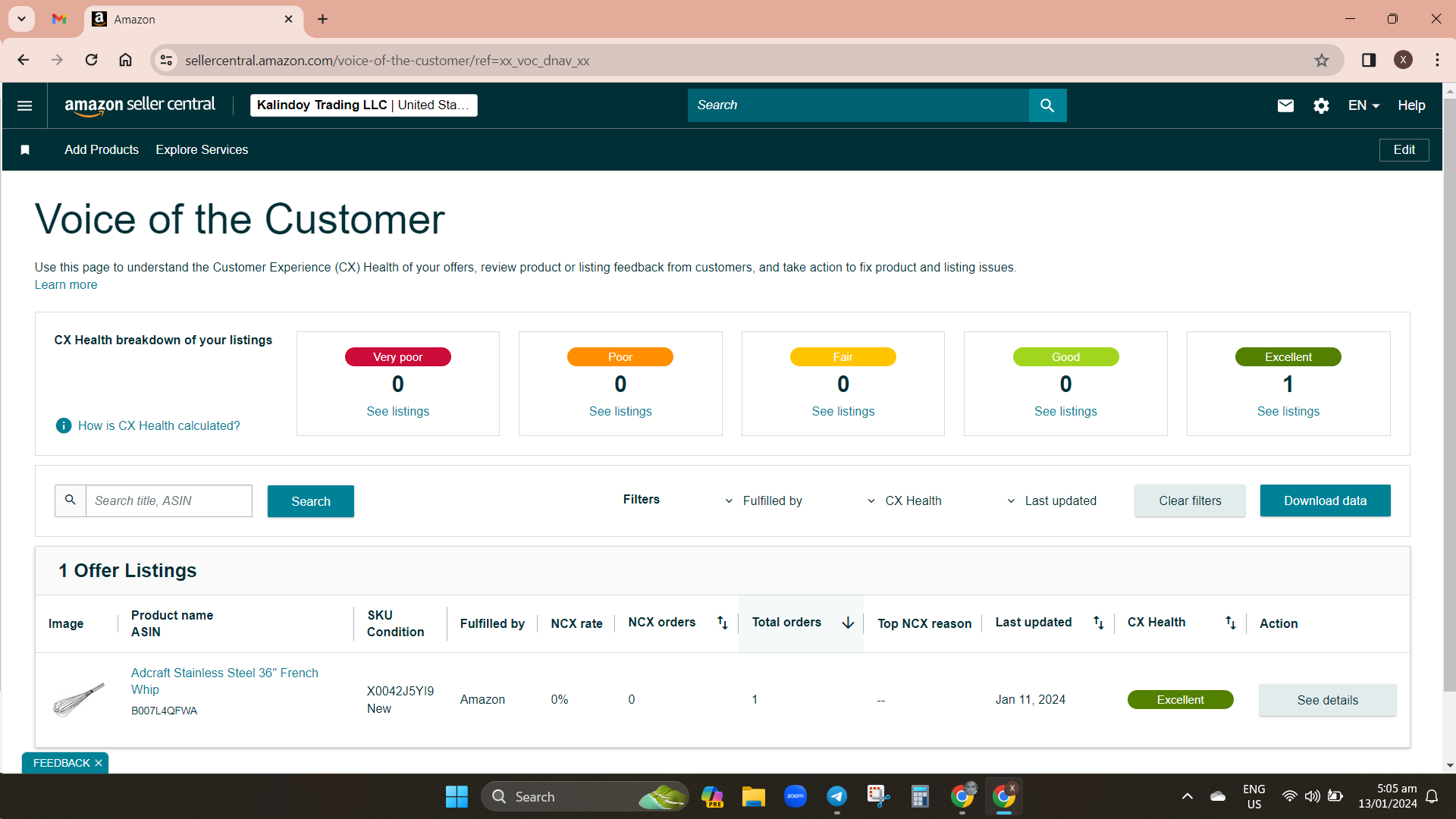The image size is (1456, 819).
Task: Click the magnifier search submit icon in header
Action: 1047,105
